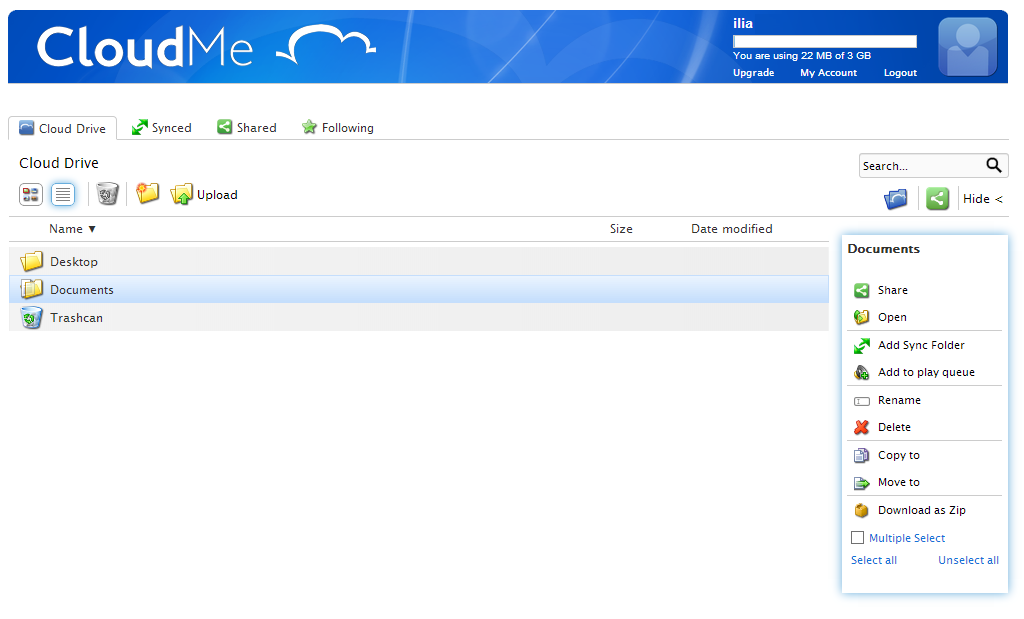Image resolution: width=1024 pixels, height=619 pixels.
Task: Switch to list view
Action: tap(63, 195)
